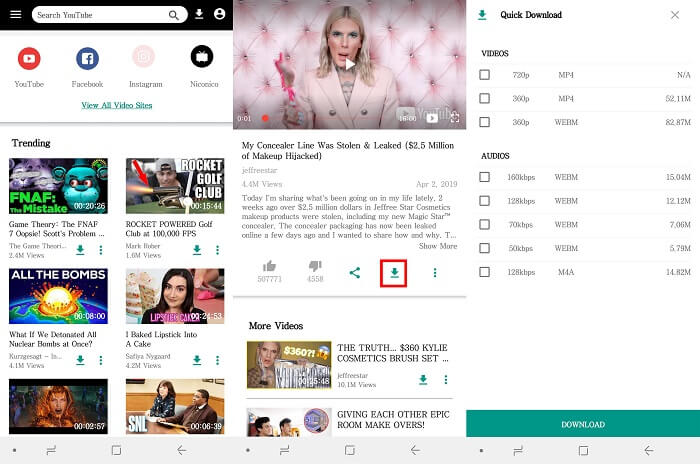Open options for Nuclear Bombs video
700x464 pixels.
[101, 360]
